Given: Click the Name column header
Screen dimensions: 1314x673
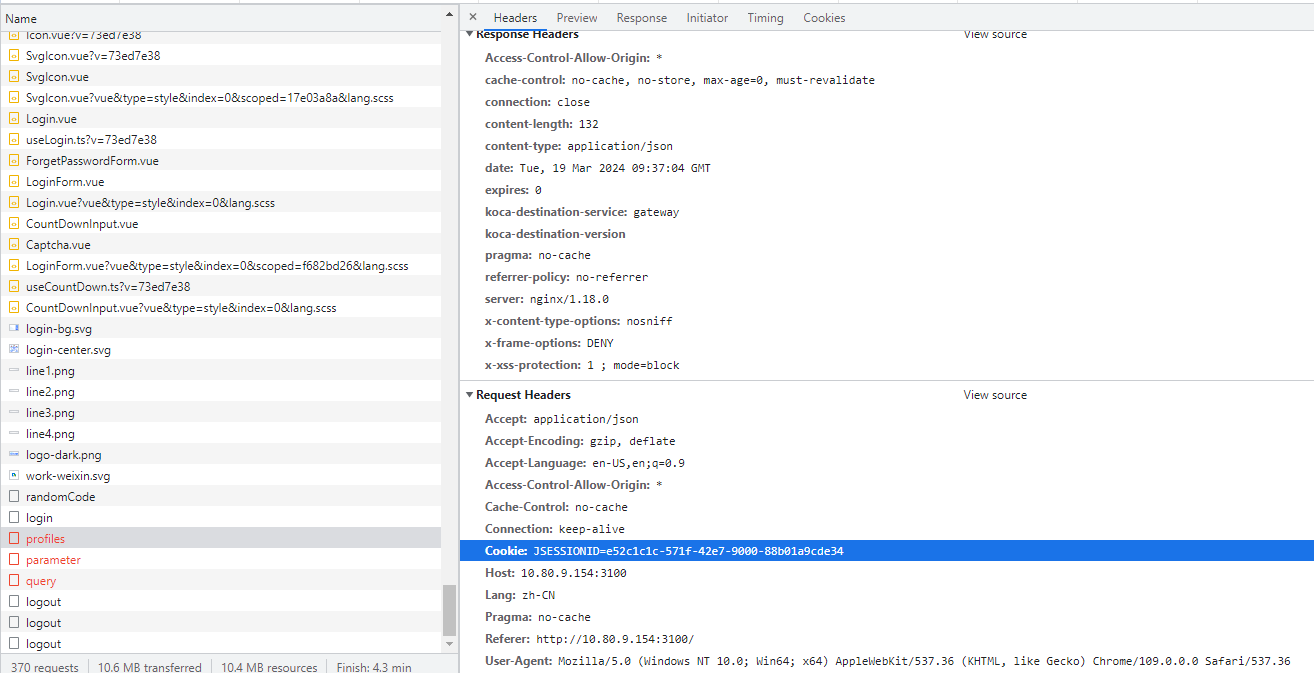Looking at the screenshot, I should click(21, 19).
